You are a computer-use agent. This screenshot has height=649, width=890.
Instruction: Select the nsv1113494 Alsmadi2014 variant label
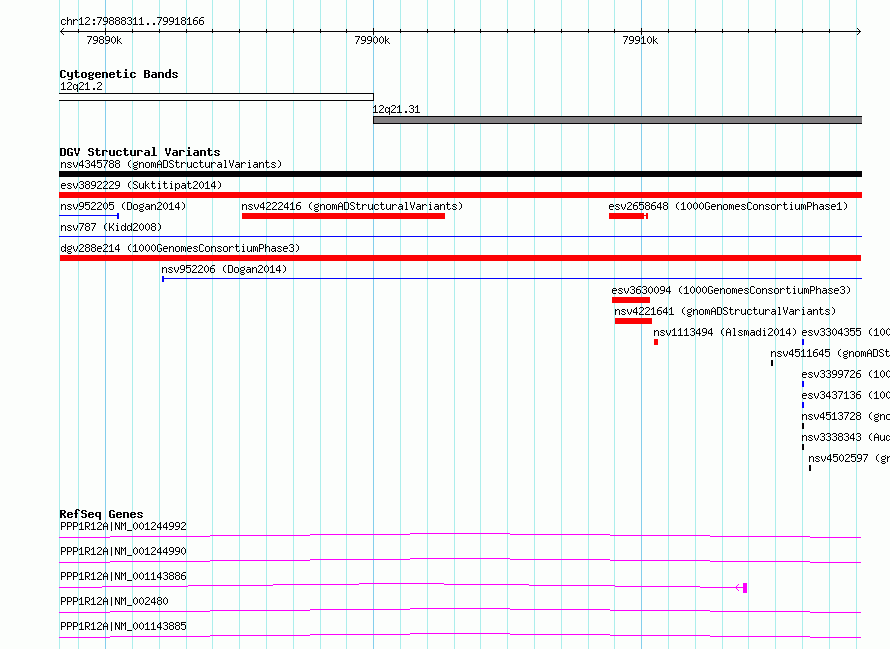(725, 332)
